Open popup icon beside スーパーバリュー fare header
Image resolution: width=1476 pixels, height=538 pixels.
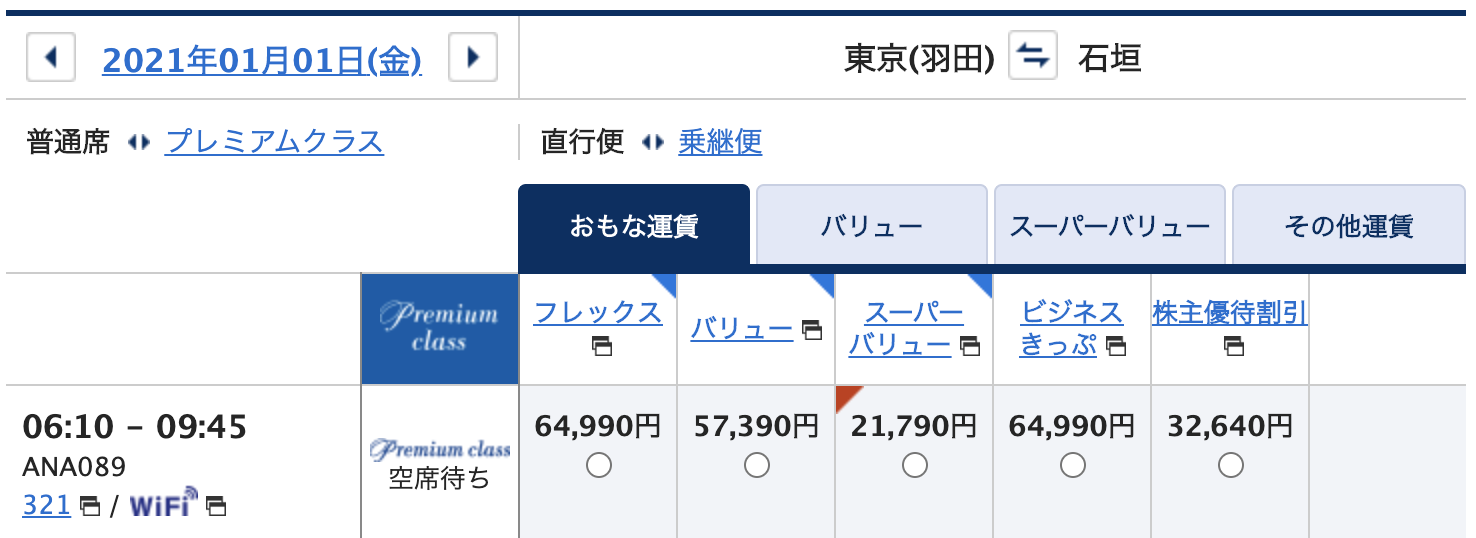(x=969, y=347)
